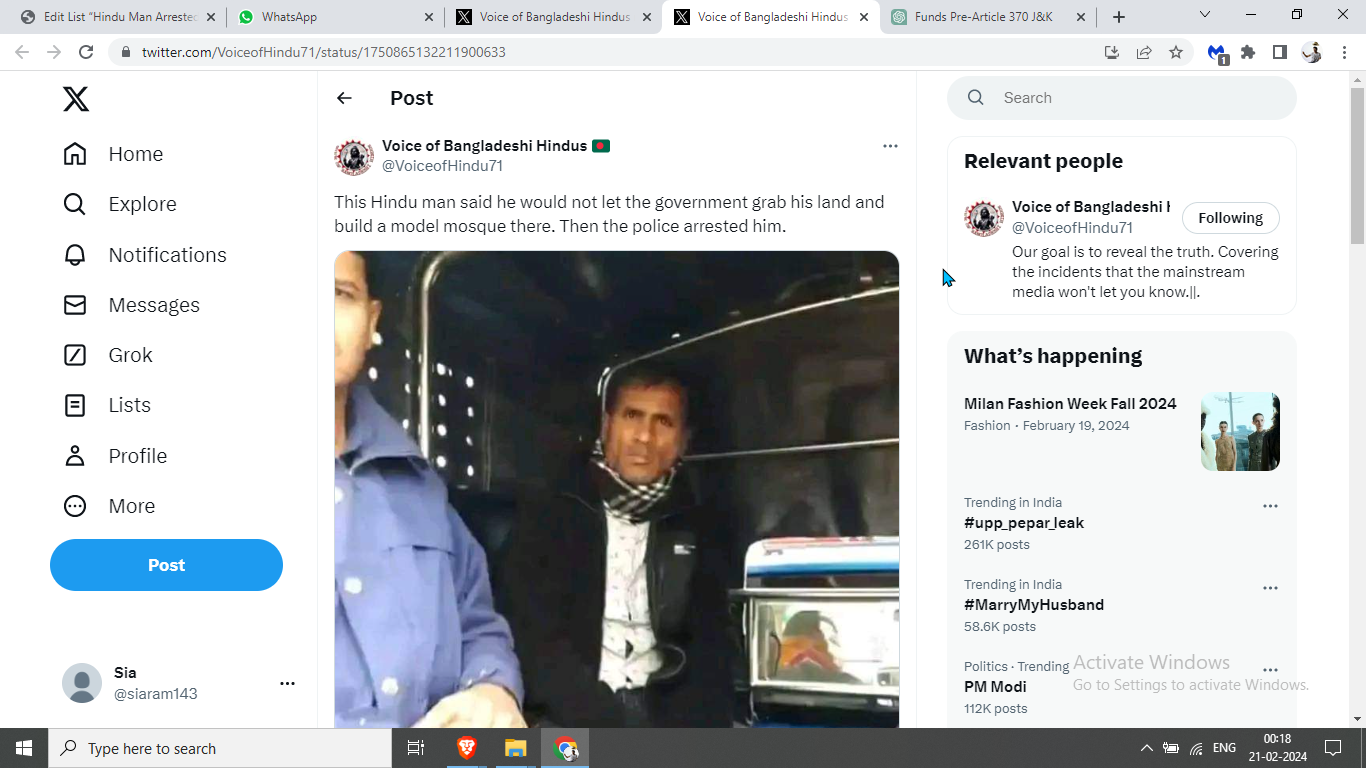Bookmark this page with the star icon
The width and height of the screenshot is (1366, 768).
coord(1176,52)
